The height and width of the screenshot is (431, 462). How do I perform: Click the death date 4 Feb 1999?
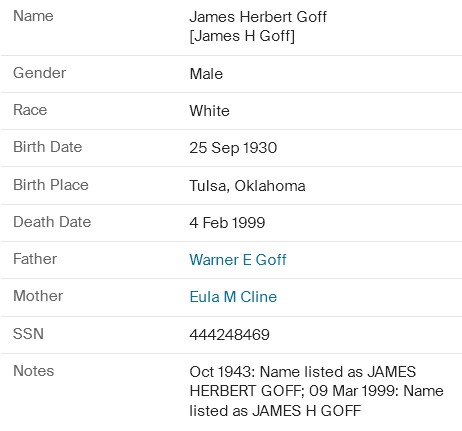click(x=227, y=222)
